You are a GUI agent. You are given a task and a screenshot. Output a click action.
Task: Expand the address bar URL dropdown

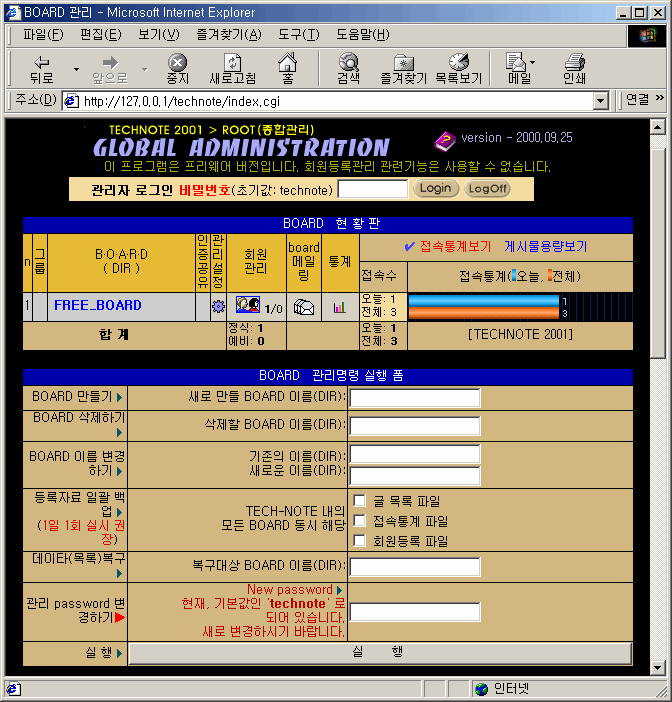tap(601, 101)
